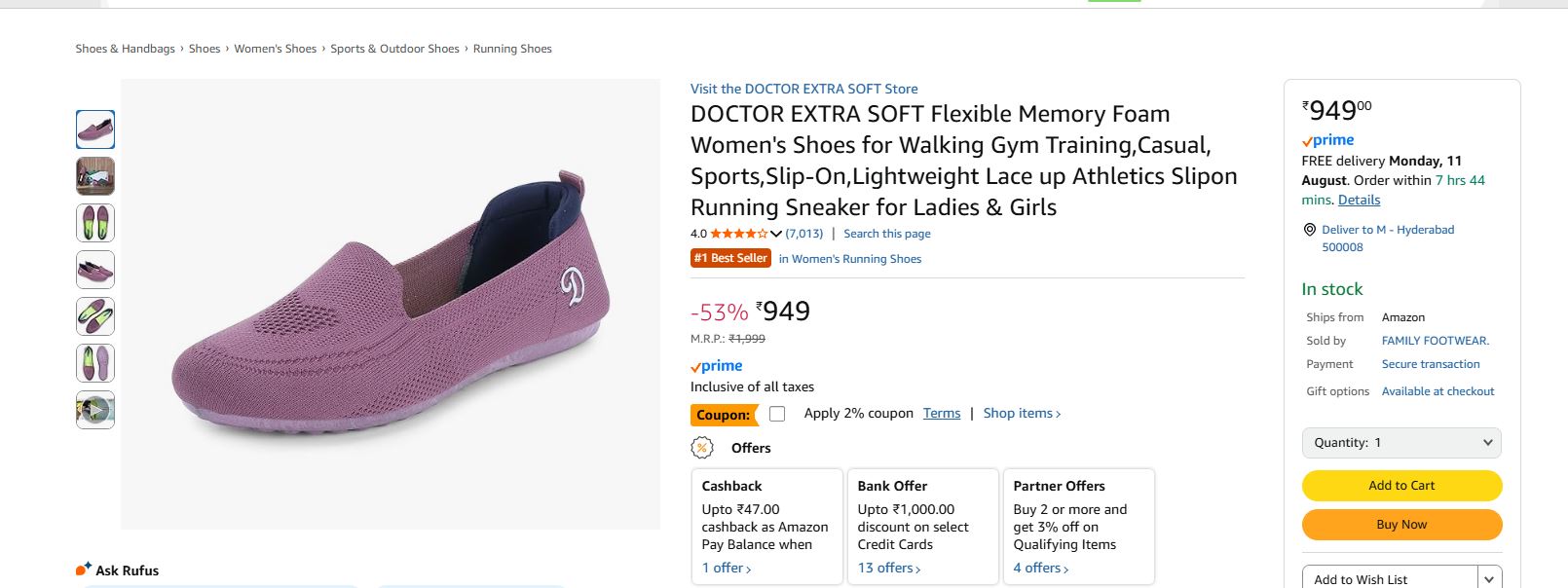
Task: Click the Add to Cart button
Action: pos(1400,485)
